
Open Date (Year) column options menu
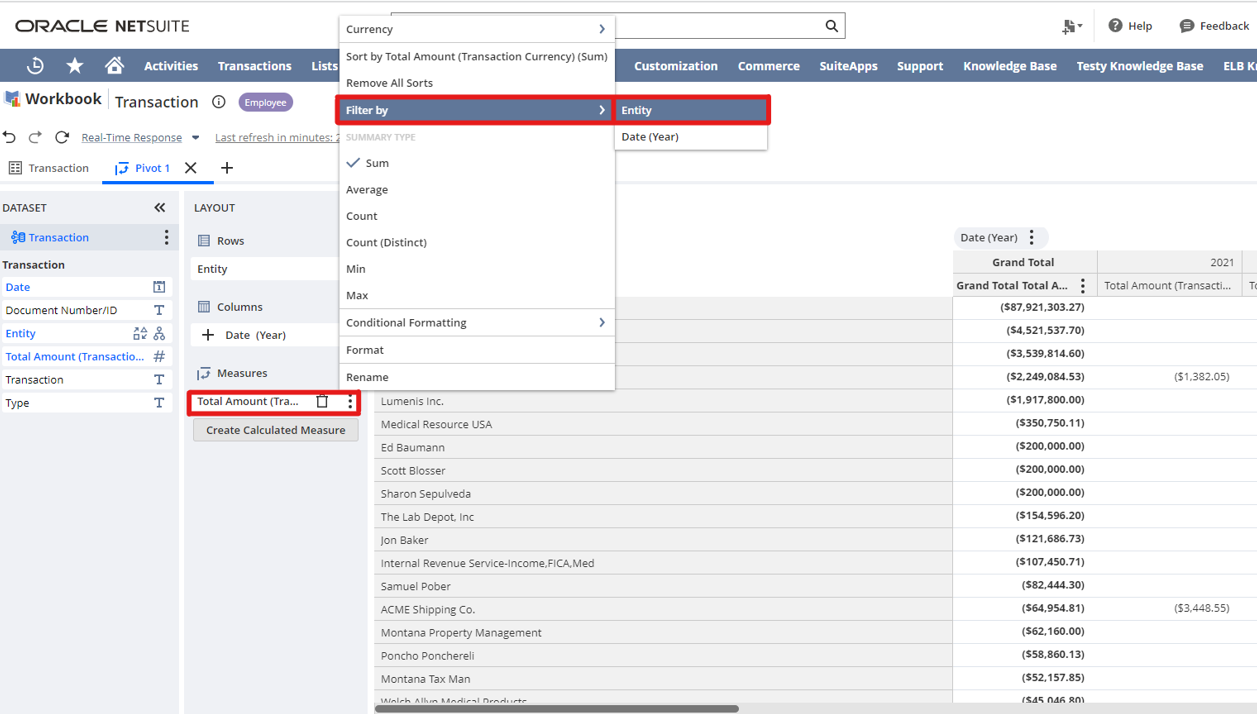[x=1032, y=238]
